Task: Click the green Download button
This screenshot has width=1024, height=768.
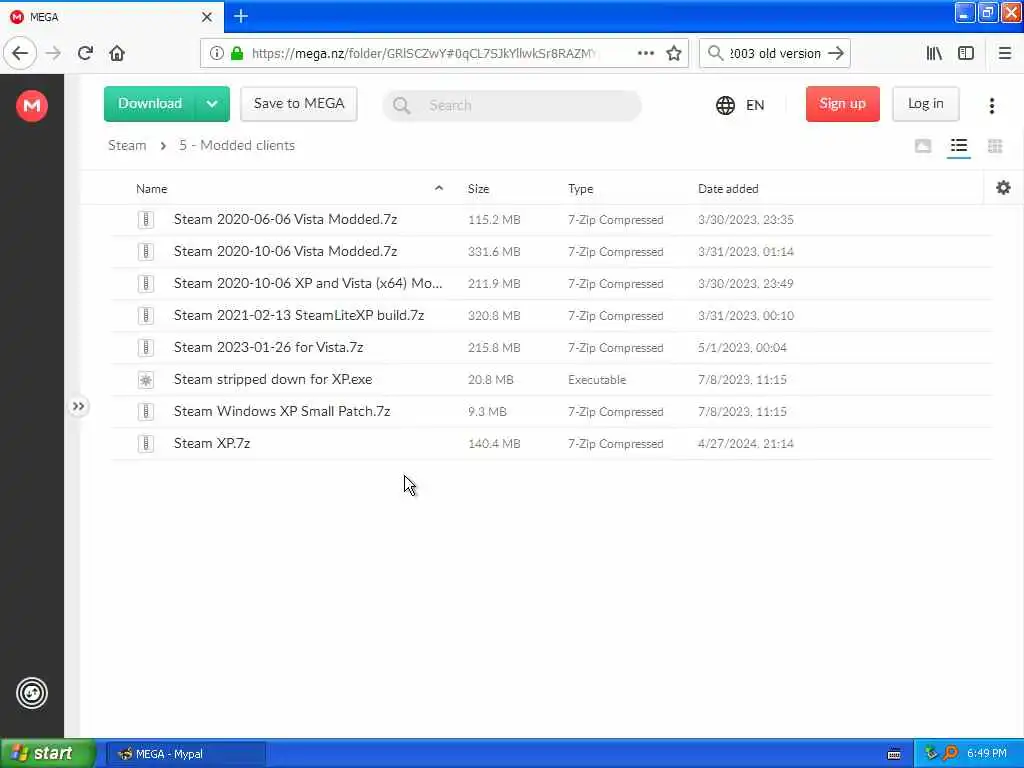Action: [x=150, y=104]
